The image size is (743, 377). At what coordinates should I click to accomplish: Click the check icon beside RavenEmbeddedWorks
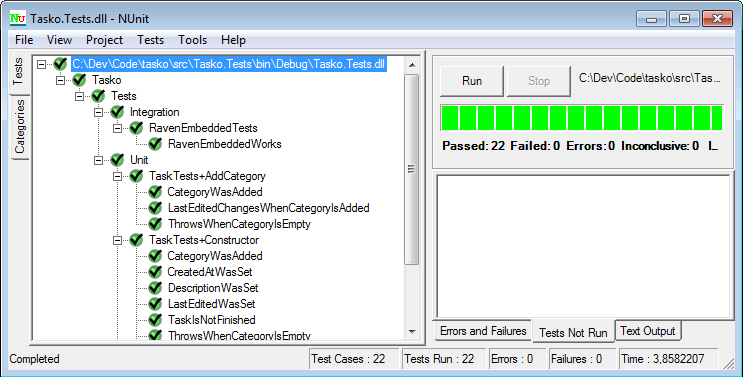[155, 144]
